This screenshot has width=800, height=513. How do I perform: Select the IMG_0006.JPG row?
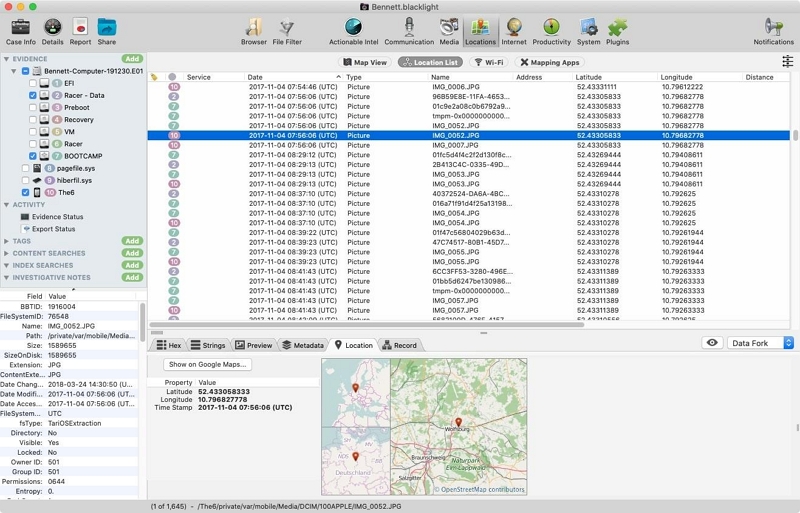tap(468, 87)
